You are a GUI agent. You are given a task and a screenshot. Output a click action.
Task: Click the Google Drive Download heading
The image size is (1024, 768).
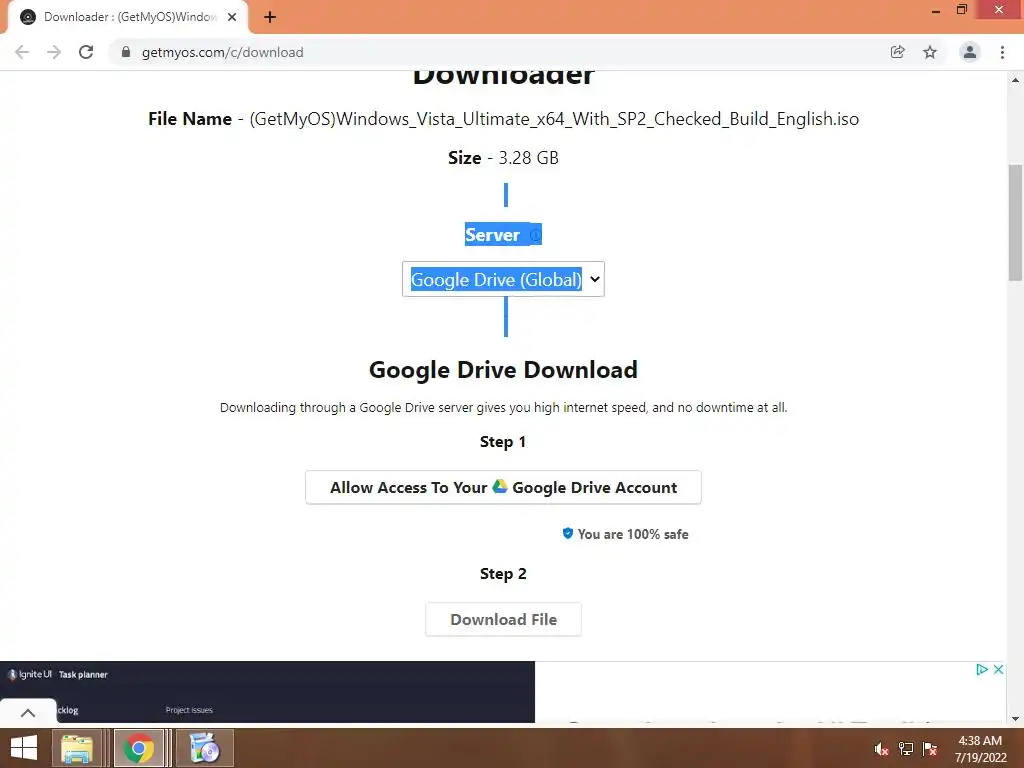point(504,370)
